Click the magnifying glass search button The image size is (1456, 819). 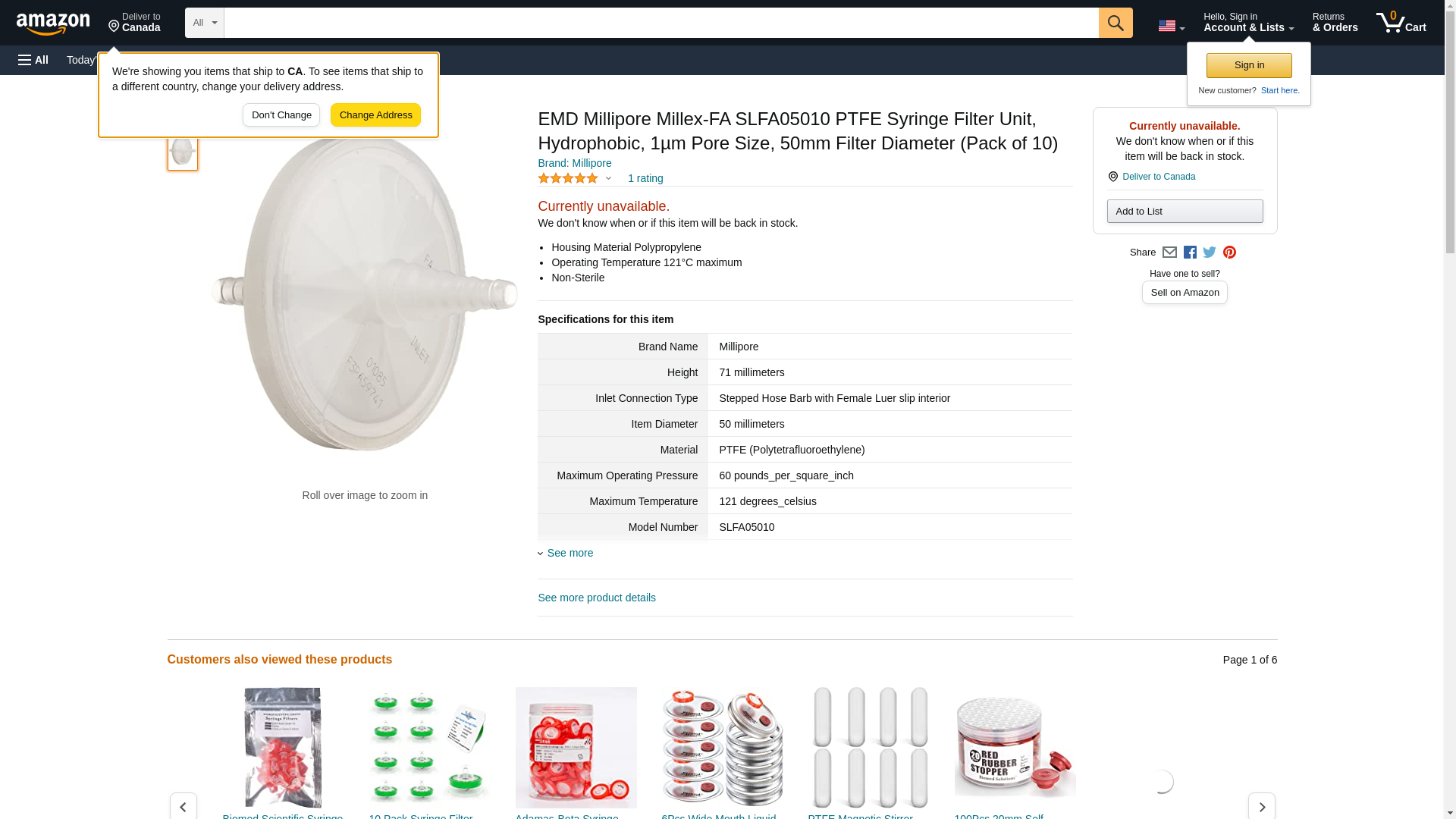coord(1115,23)
